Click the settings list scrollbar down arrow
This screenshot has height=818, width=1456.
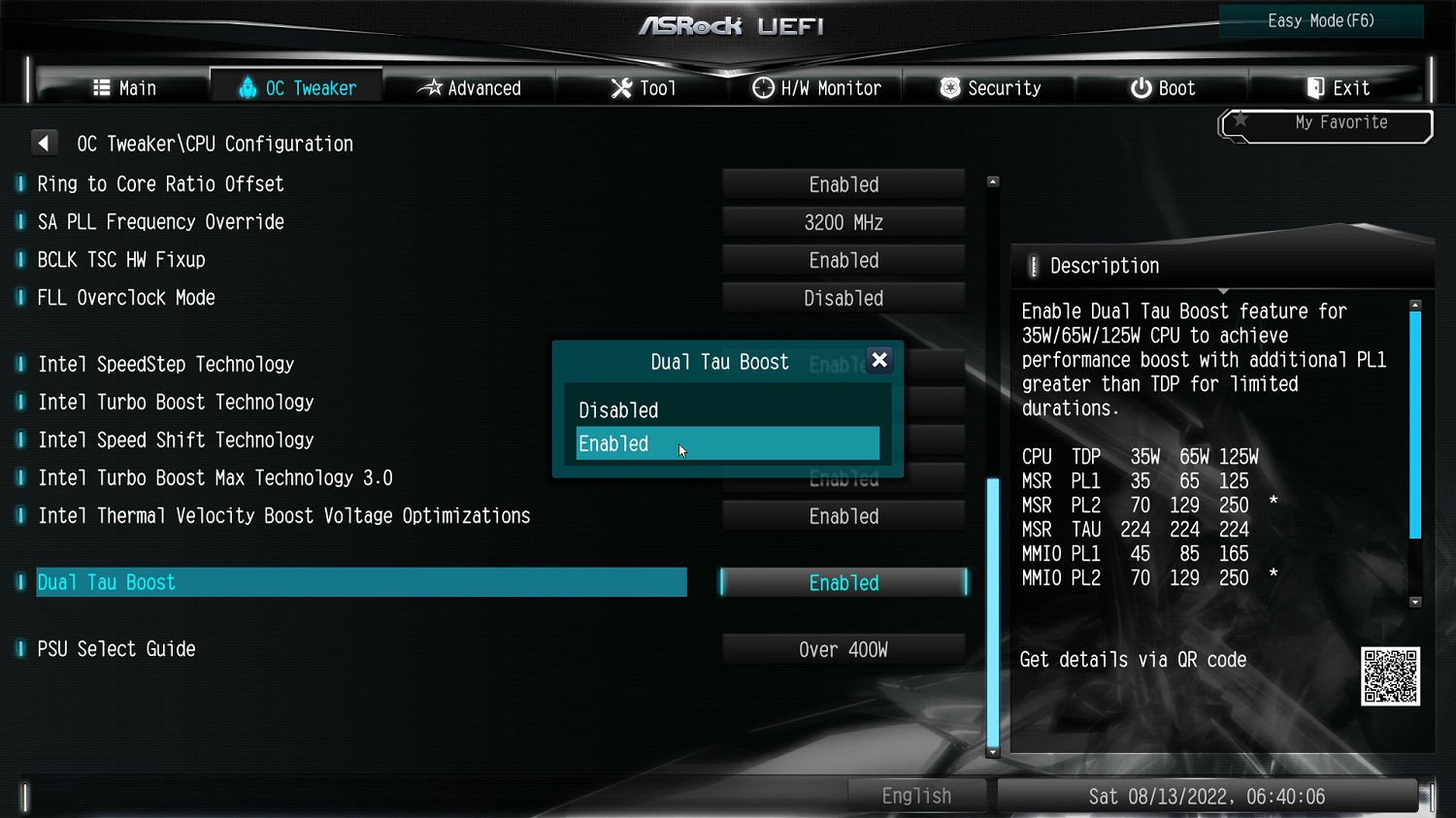point(992,752)
